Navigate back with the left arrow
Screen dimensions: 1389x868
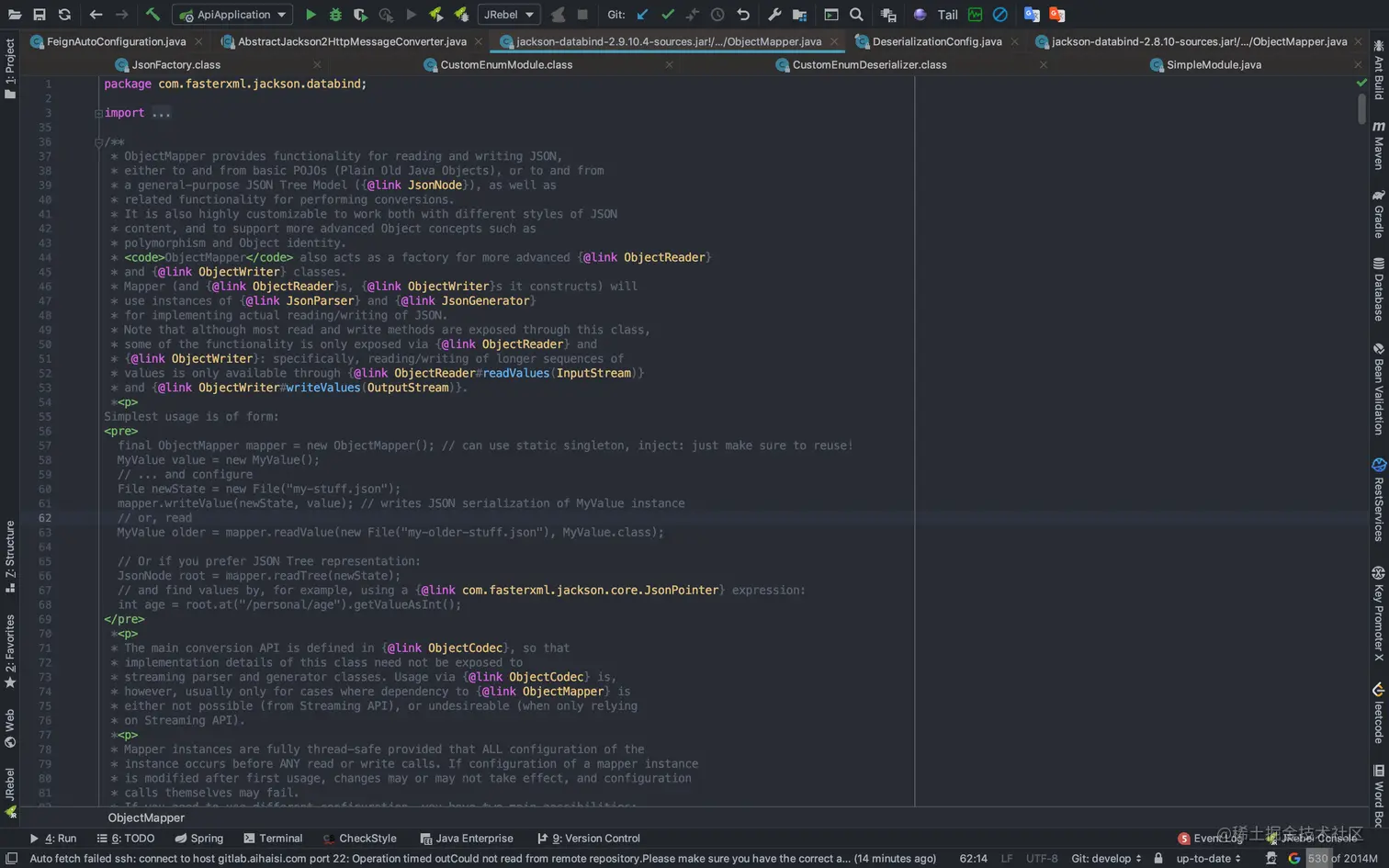pyautogui.click(x=96, y=15)
